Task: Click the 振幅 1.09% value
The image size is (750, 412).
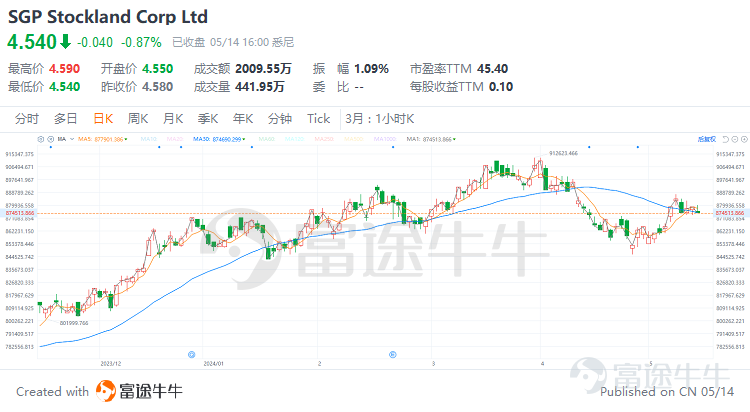Action: click(x=371, y=69)
